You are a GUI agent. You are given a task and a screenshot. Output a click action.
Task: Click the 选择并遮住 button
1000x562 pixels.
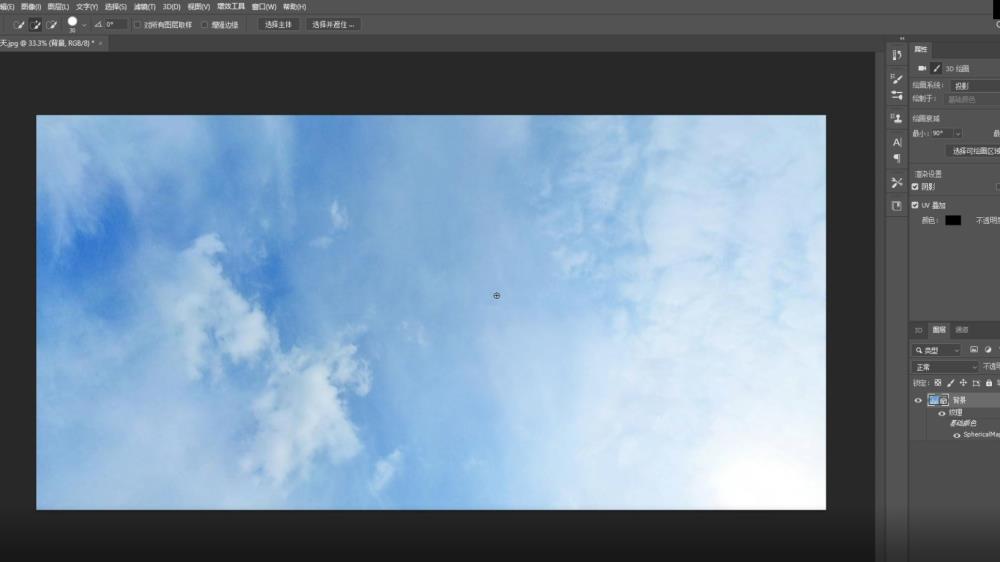333,25
